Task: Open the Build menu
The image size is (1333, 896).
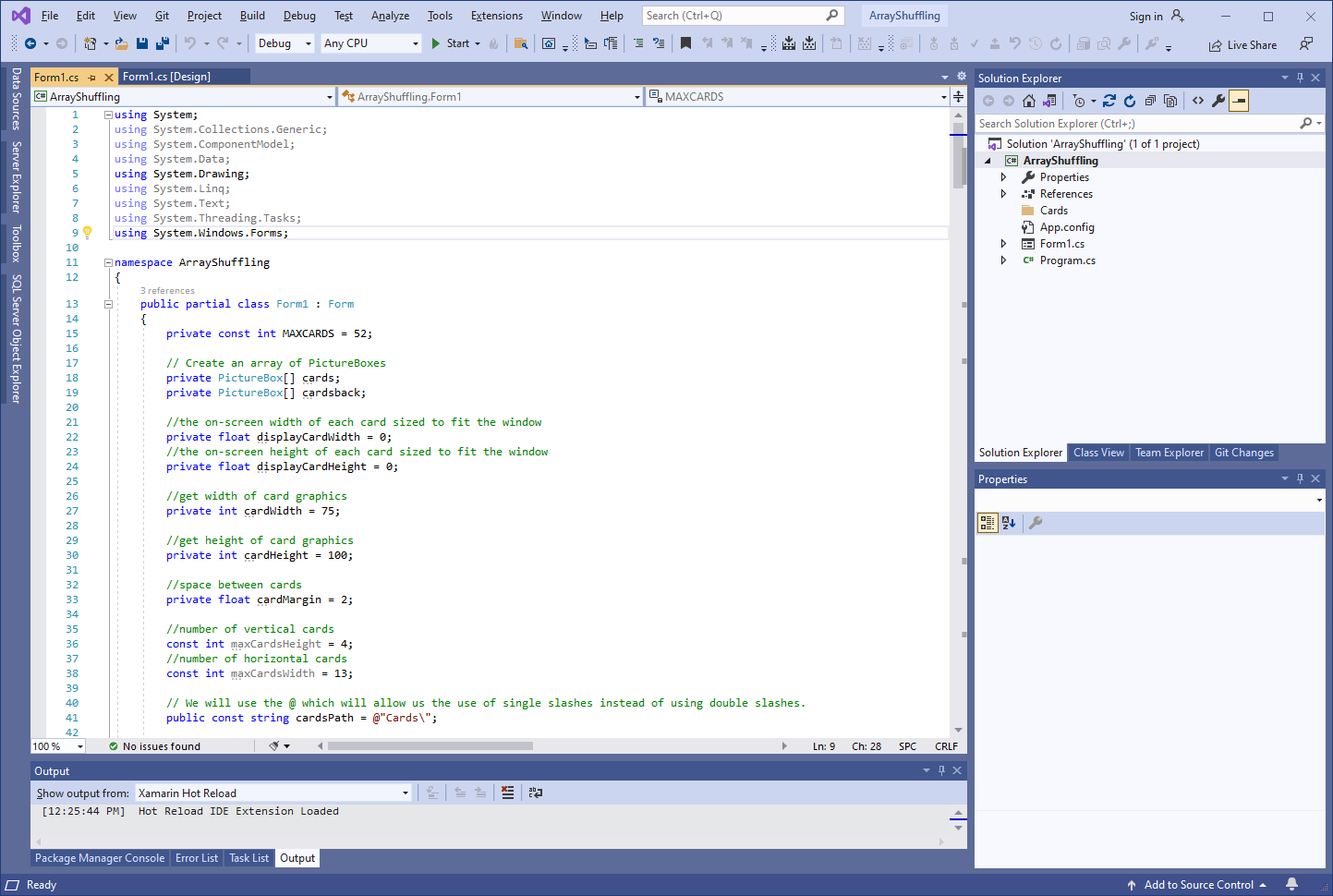Action: coord(252,16)
